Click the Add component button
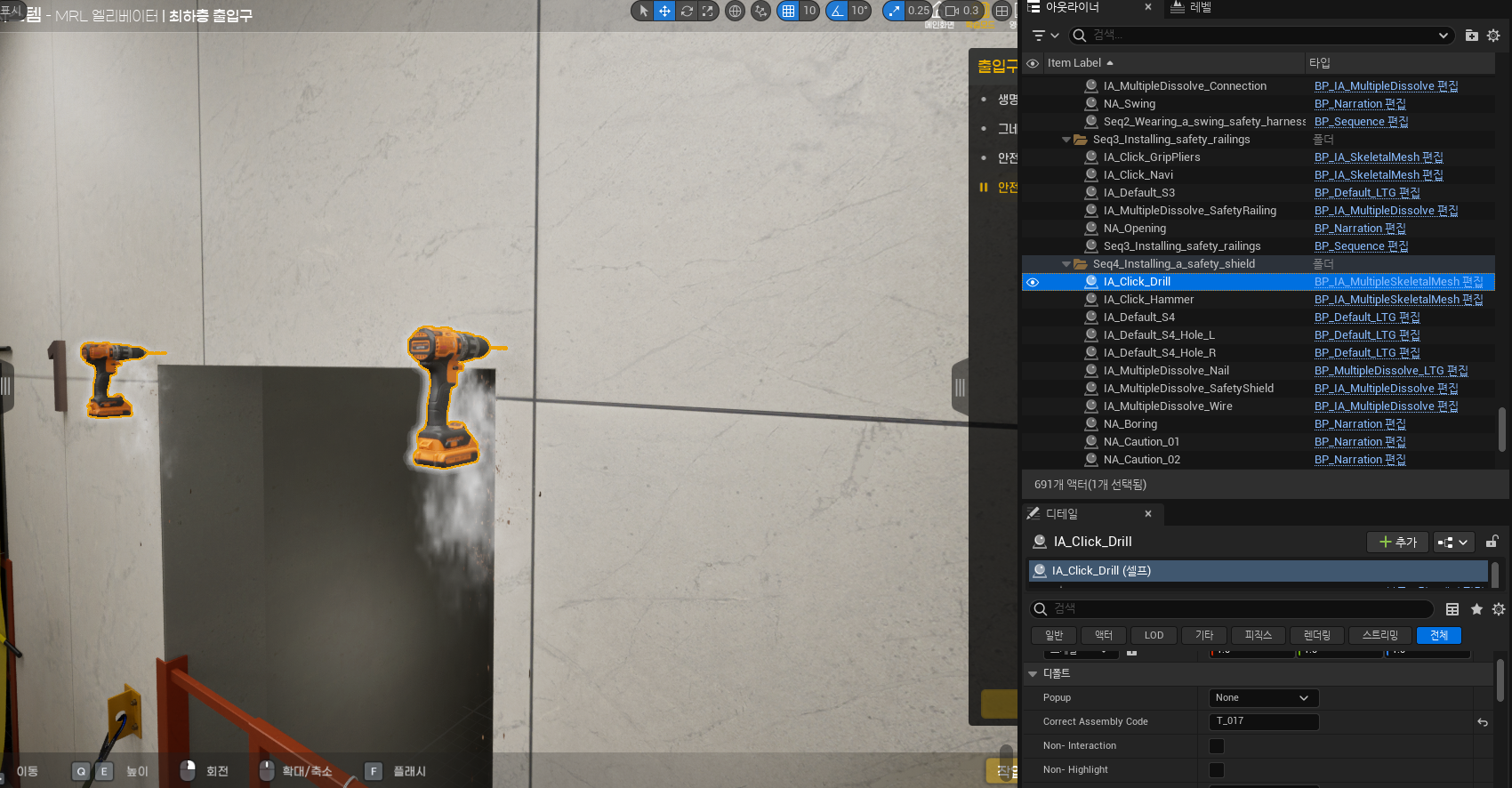 click(1397, 542)
